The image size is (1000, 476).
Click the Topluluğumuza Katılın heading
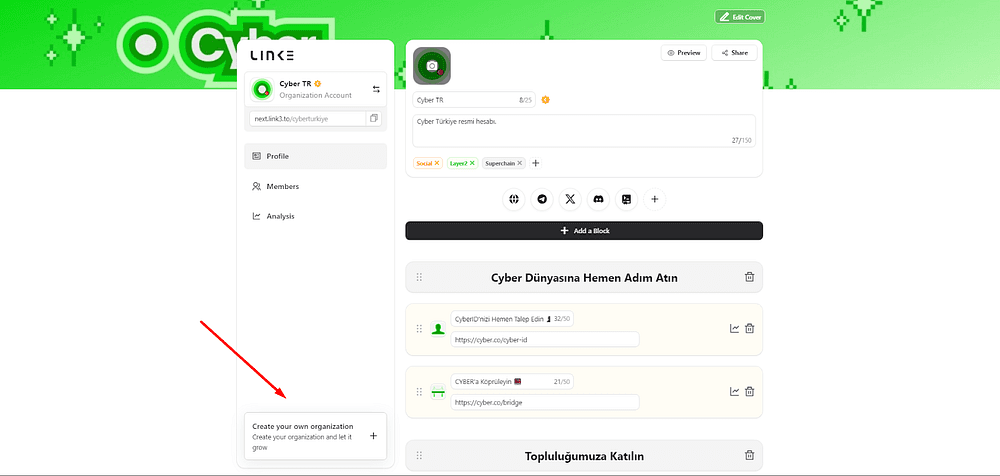584,456
